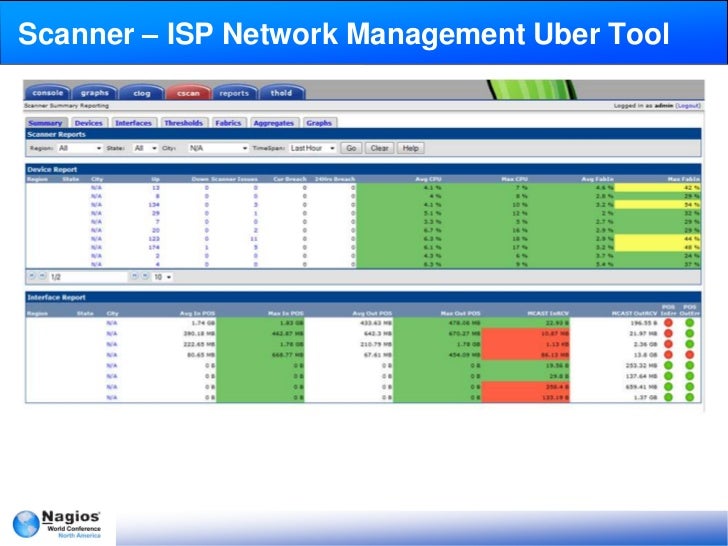728x546 pixels.
Task: Click the Max CPU column header
Action: 514,179
